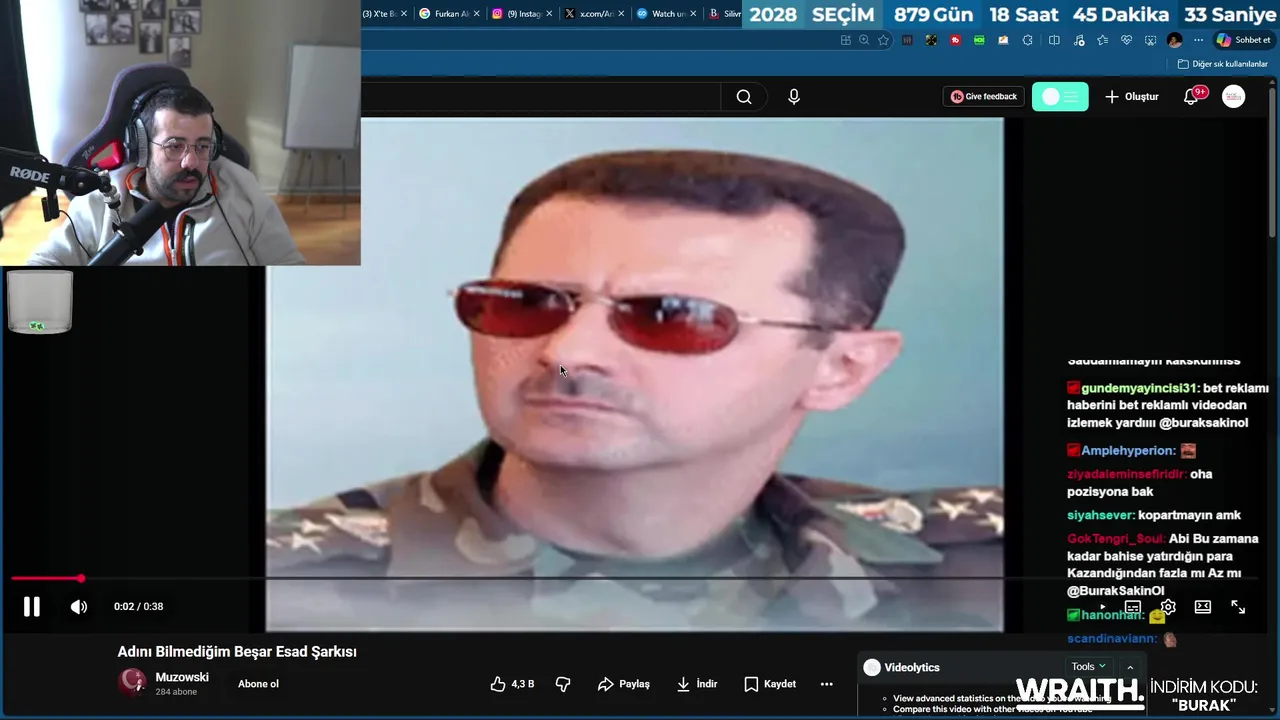This screenshot has width=1280, height=720.
Task: Open YouTube notifications bell
Action: point(1191,97)
